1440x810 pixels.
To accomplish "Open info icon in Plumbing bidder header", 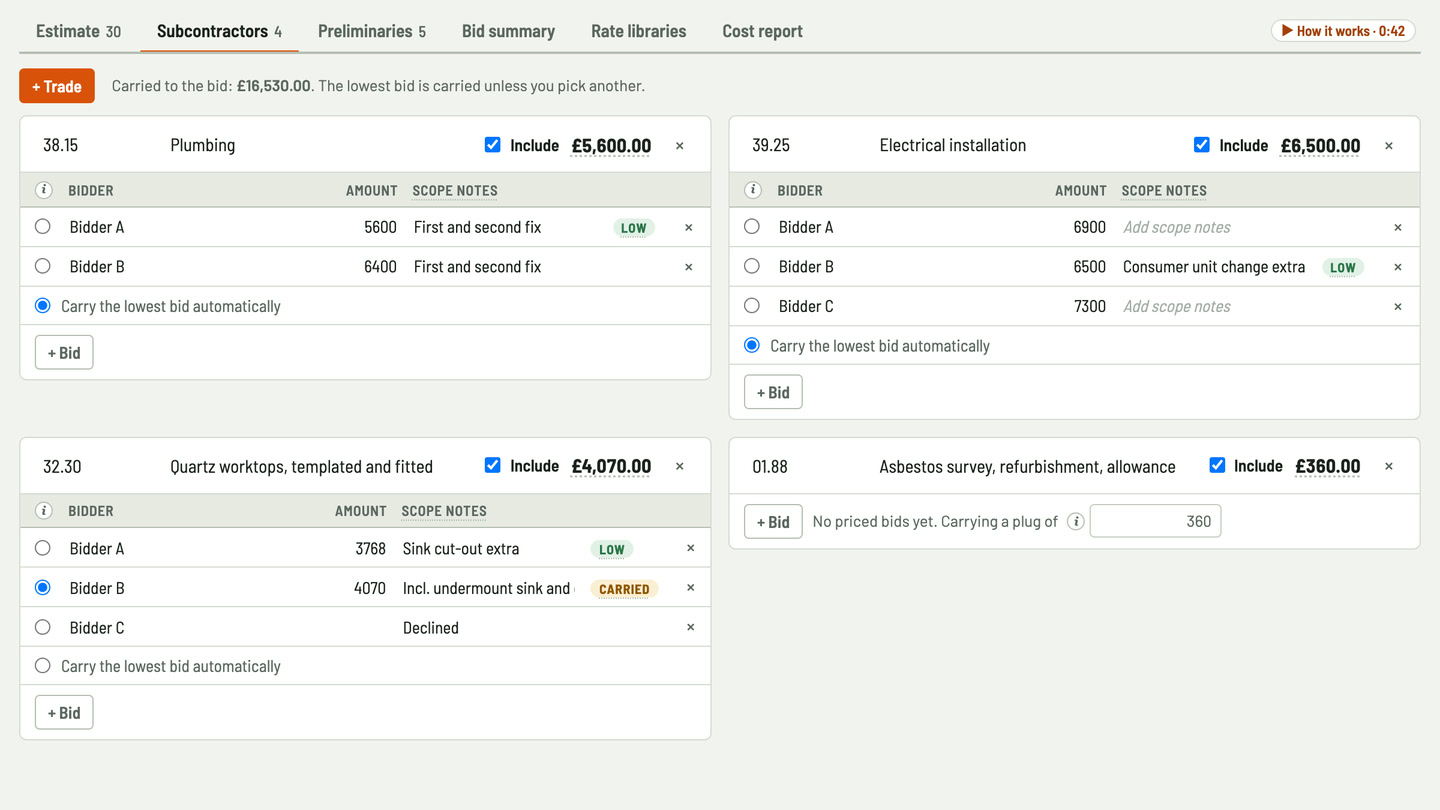I will [x=44, y=190].
